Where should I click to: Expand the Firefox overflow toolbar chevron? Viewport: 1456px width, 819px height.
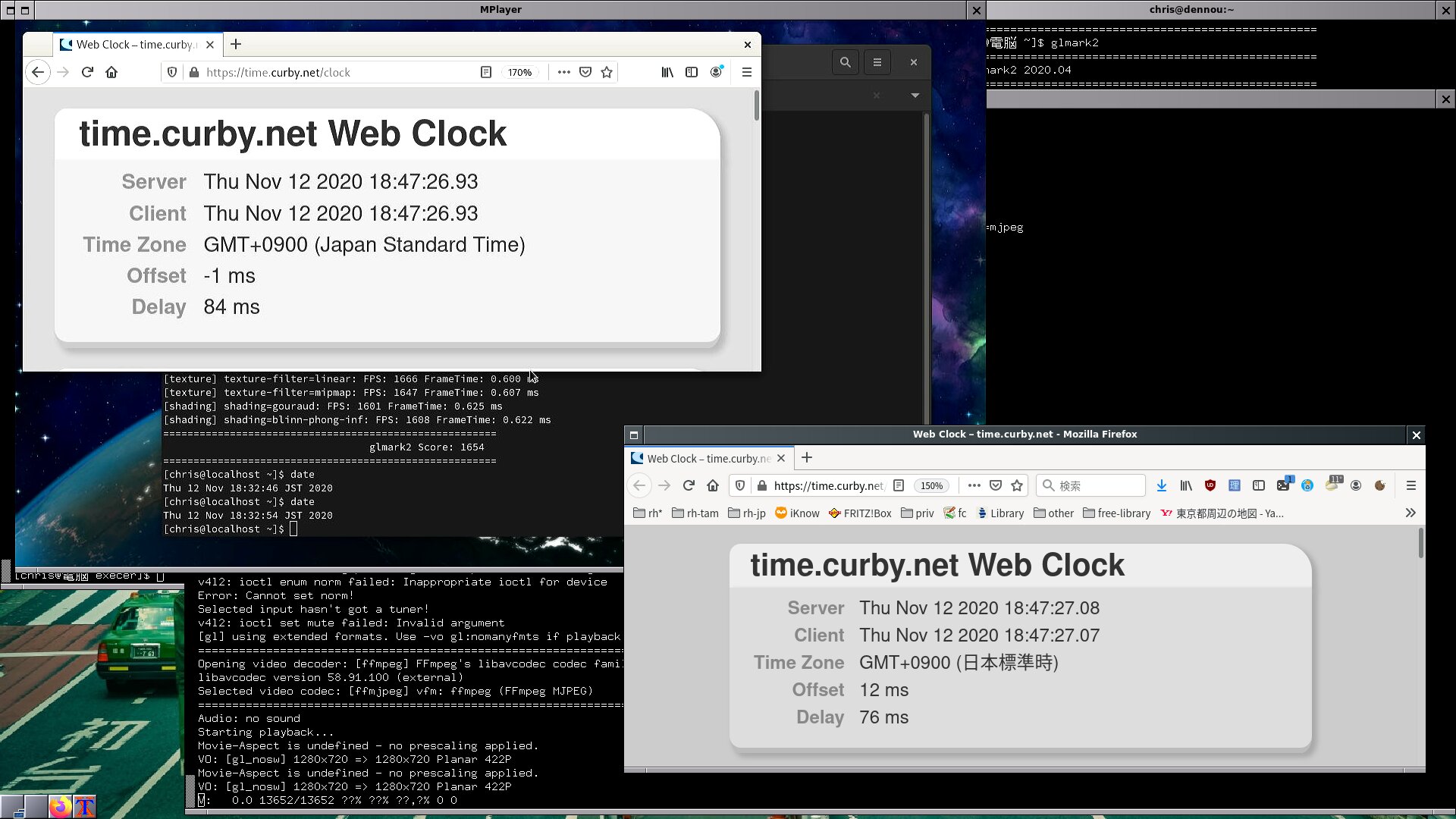click(1410, 512)
